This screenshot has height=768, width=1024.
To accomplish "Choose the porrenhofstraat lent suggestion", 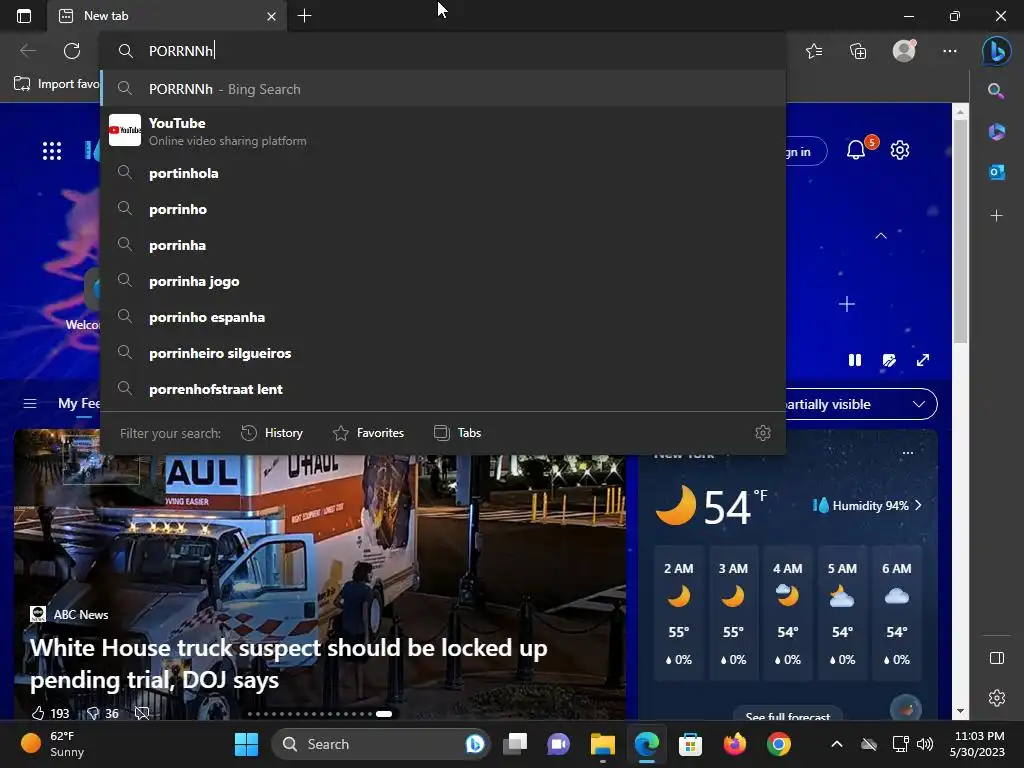I will [443, 389].
